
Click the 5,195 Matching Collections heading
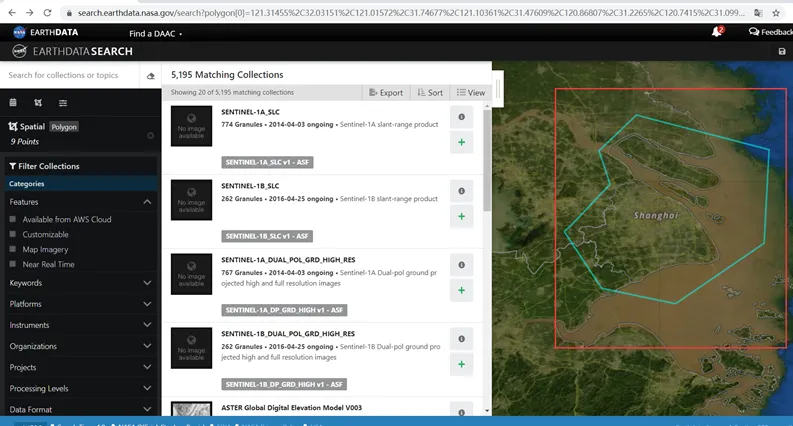[x=227, y=74]
